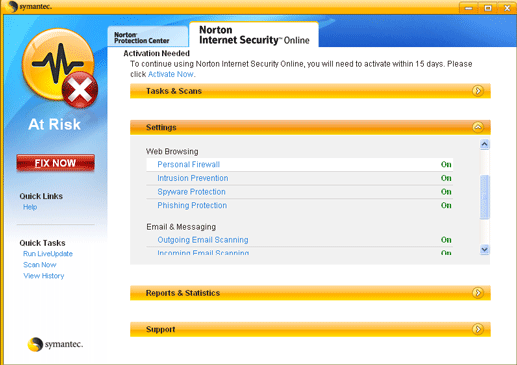Click the Activation Needed heading

pyautogui.click(x=156, y=53)
